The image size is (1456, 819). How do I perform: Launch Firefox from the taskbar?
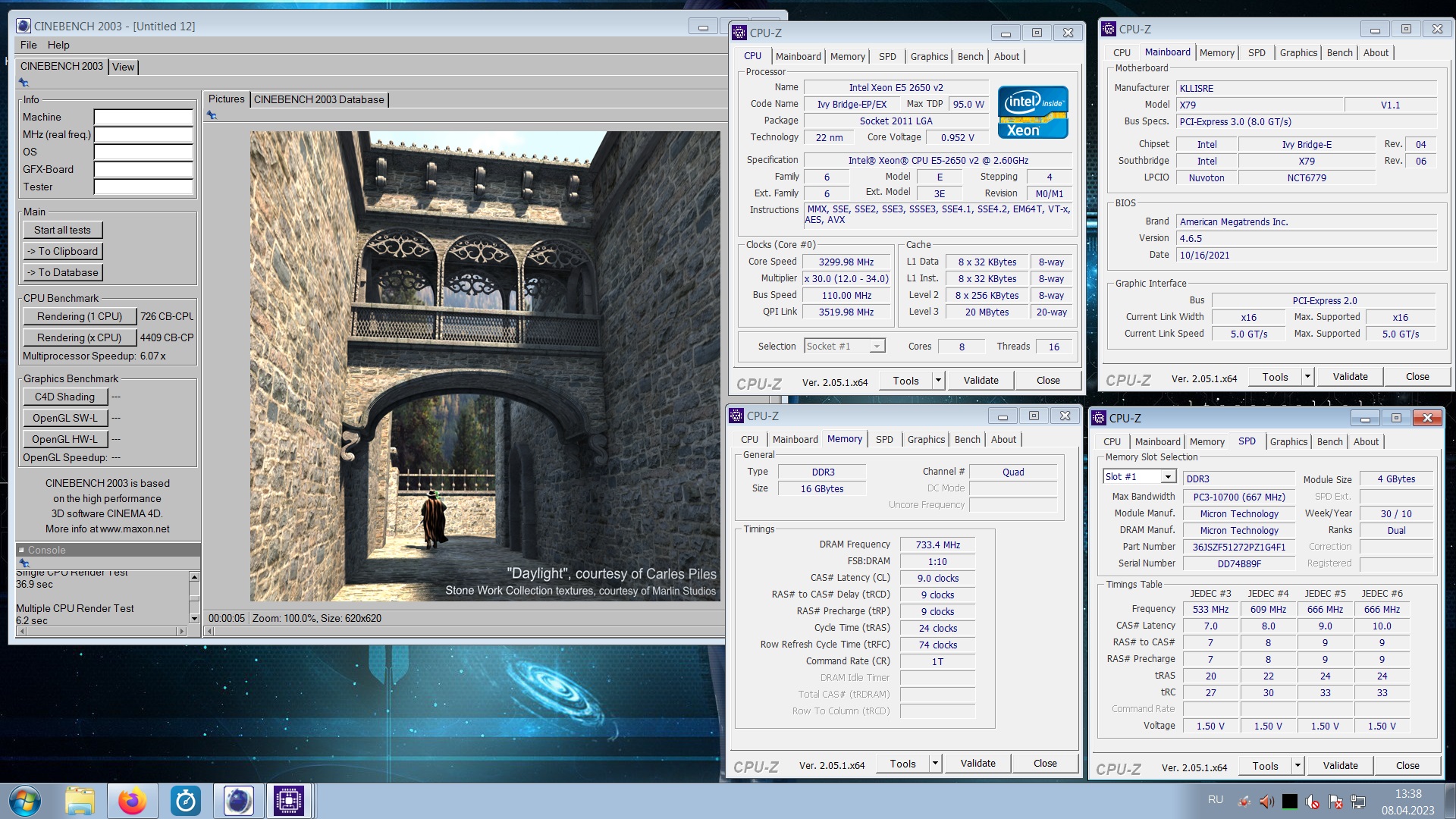click(x=133, y=801)
